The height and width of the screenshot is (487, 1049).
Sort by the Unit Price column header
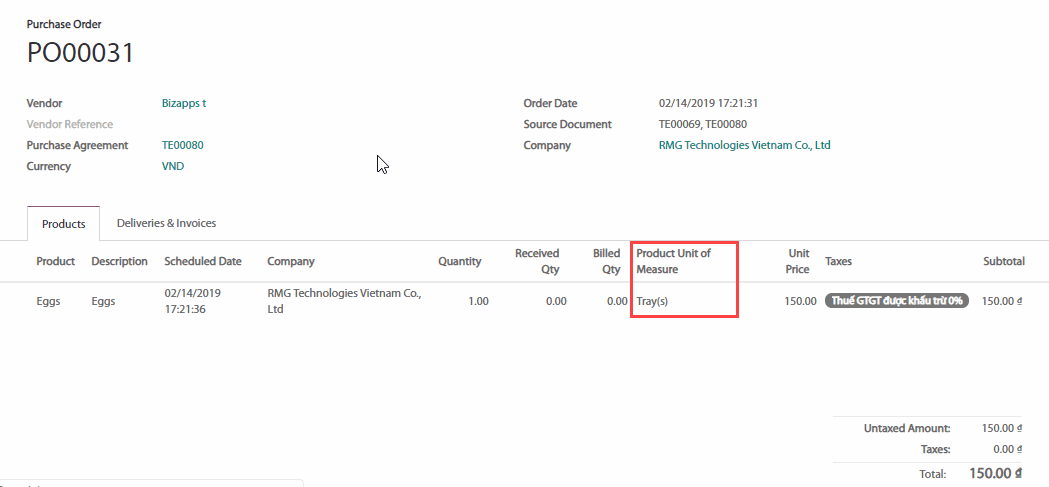click(x=797, y=261)
